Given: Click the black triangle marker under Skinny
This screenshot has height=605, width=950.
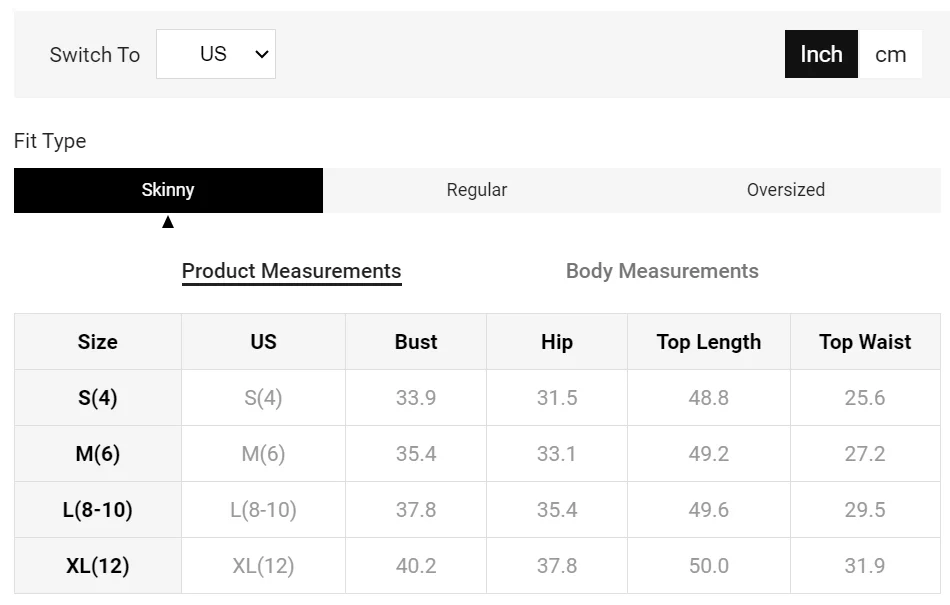Looking at the screenshot, I should coord(168,222).
